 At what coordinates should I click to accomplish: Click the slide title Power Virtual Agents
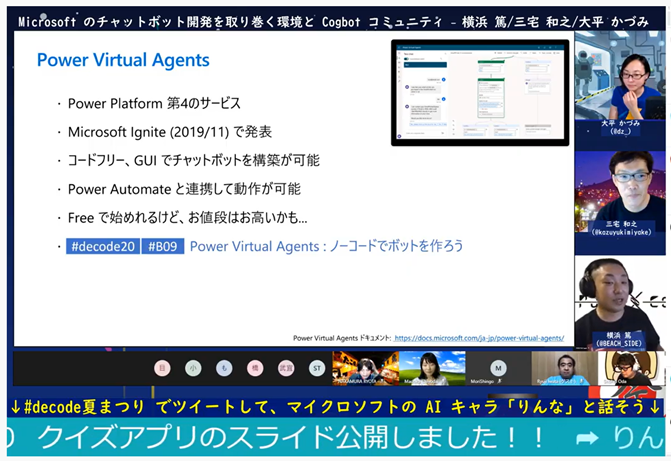point(123,60)
